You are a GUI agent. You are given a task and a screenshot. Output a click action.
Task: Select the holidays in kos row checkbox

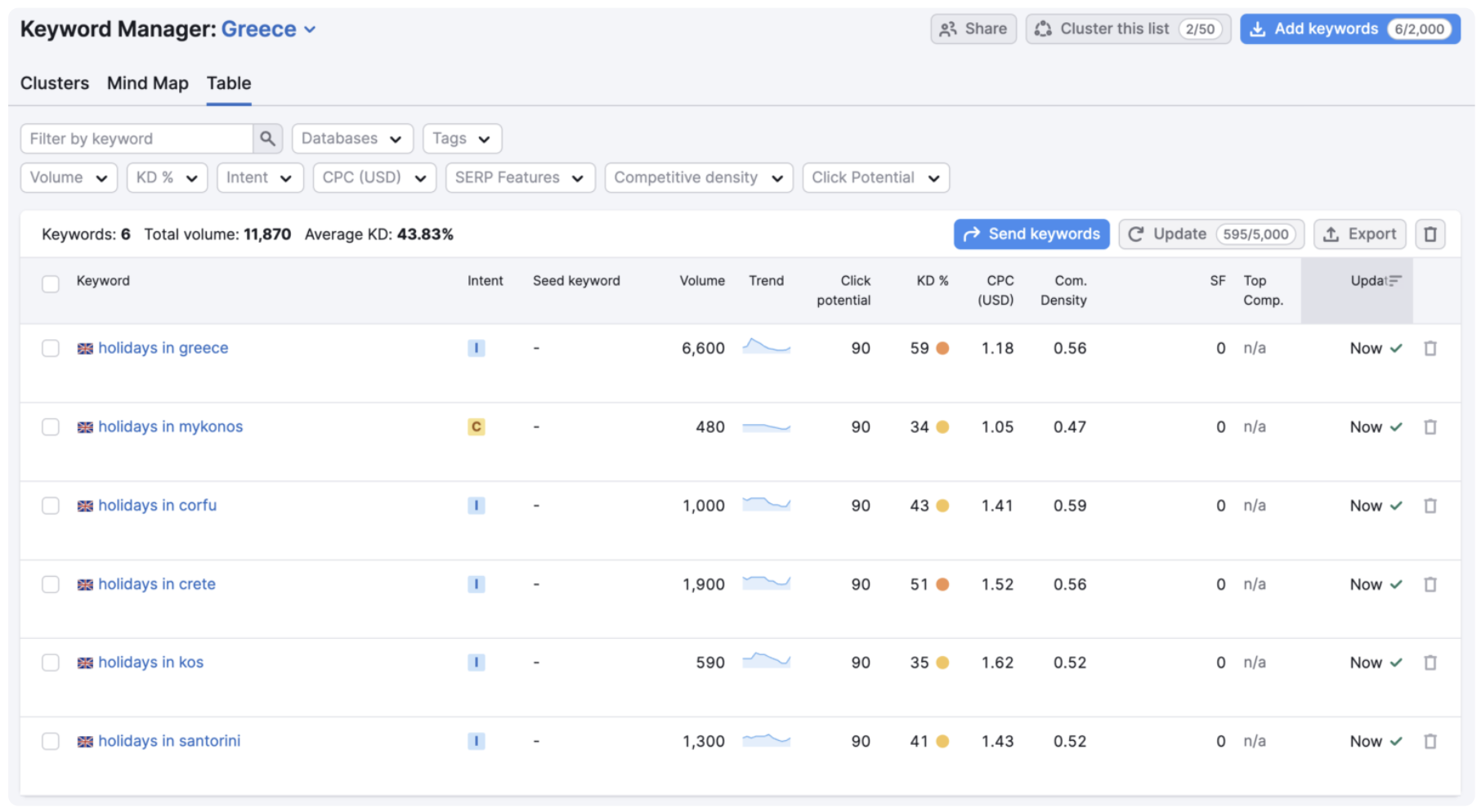pos(51,663)
